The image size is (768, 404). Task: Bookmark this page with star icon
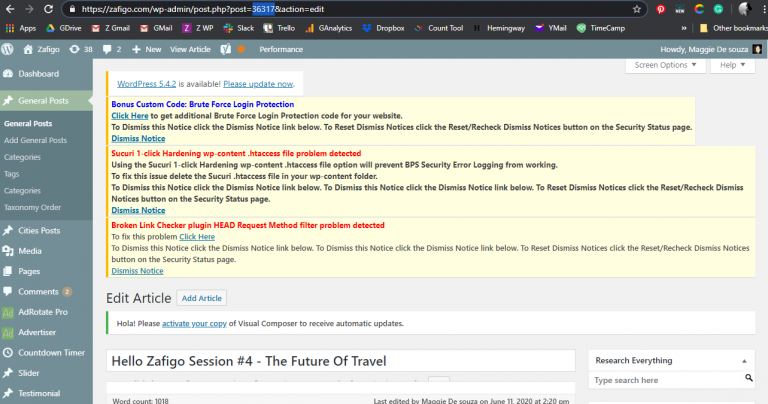pos(637,9)
